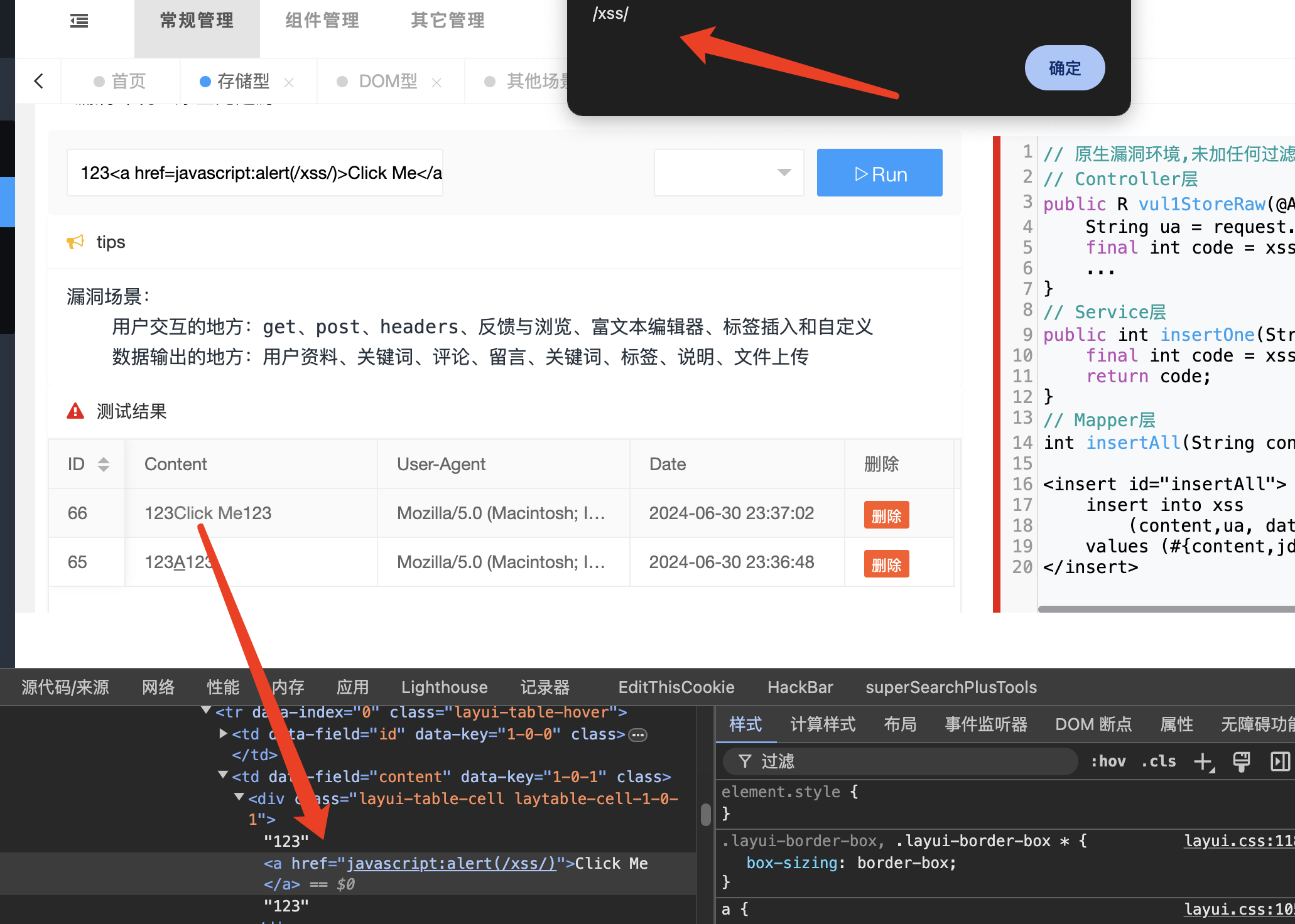Toggle the computed styles sidebar icon
The height and width of the screenshot is (924, 1295).
[x=1280, y=761]
